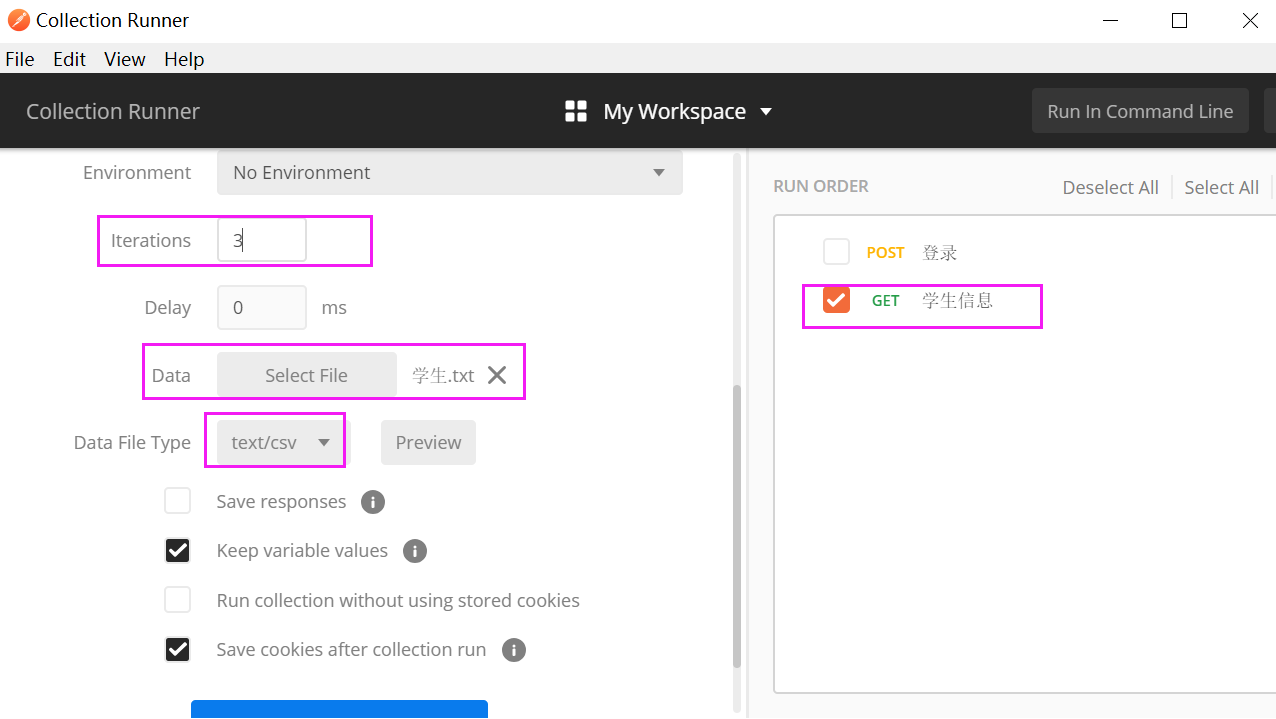
Task: Click info icon beside Keep variable values
Action: tap(414, 551)
